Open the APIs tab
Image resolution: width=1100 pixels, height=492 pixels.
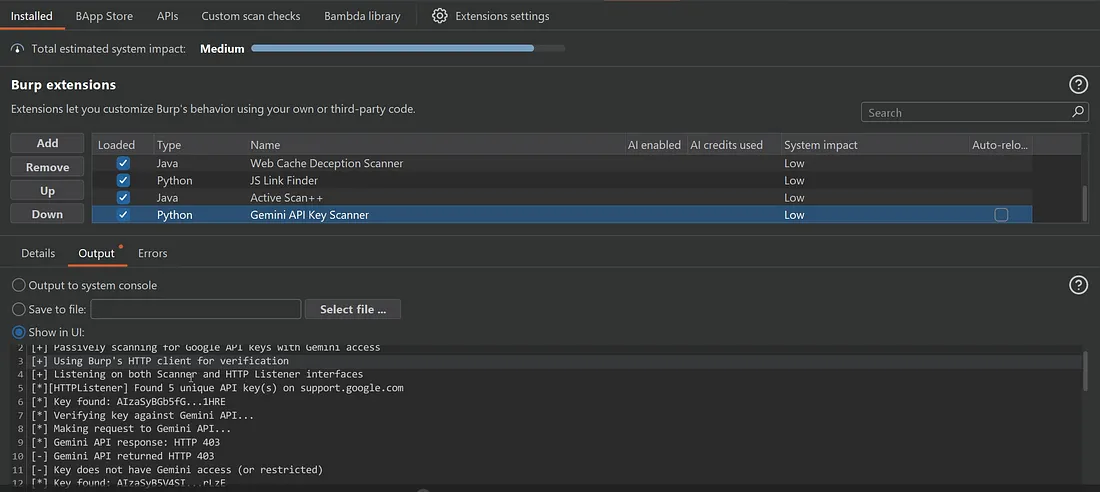[x=167, y=15]
